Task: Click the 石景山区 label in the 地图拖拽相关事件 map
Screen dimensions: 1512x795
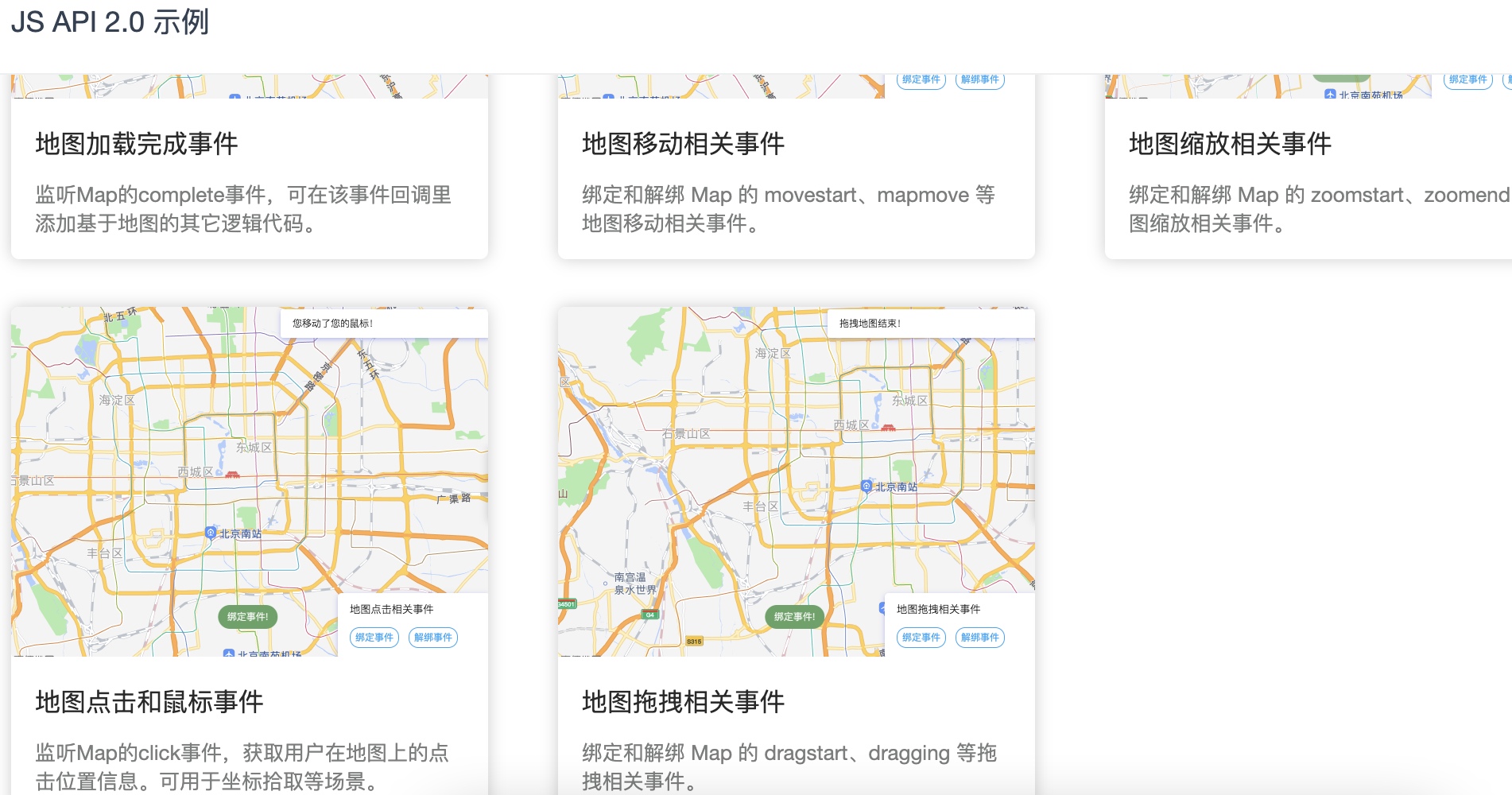Action: 686,434
